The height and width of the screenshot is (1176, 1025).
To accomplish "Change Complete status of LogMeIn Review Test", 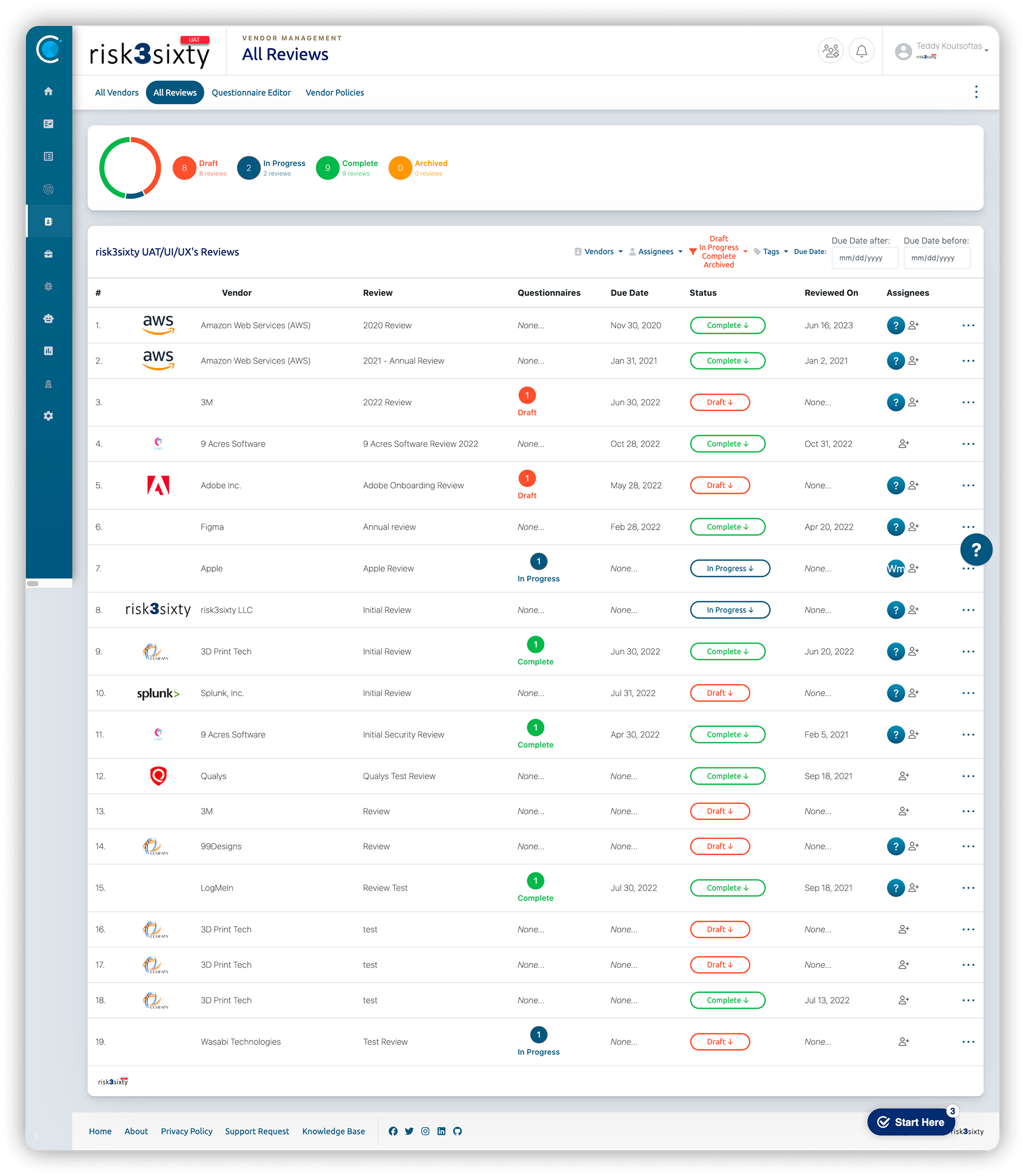I will tap(728, 889).
